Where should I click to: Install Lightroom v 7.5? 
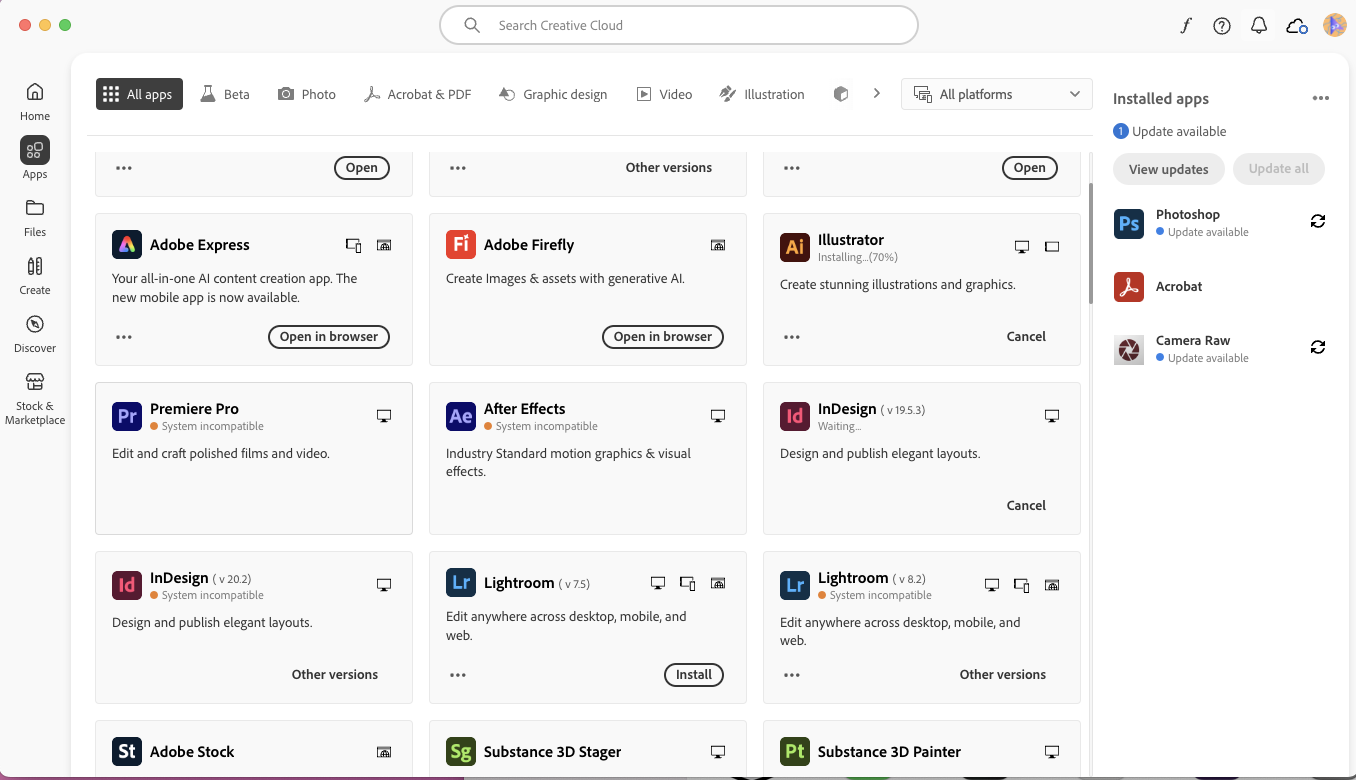[x=694, y=675]
